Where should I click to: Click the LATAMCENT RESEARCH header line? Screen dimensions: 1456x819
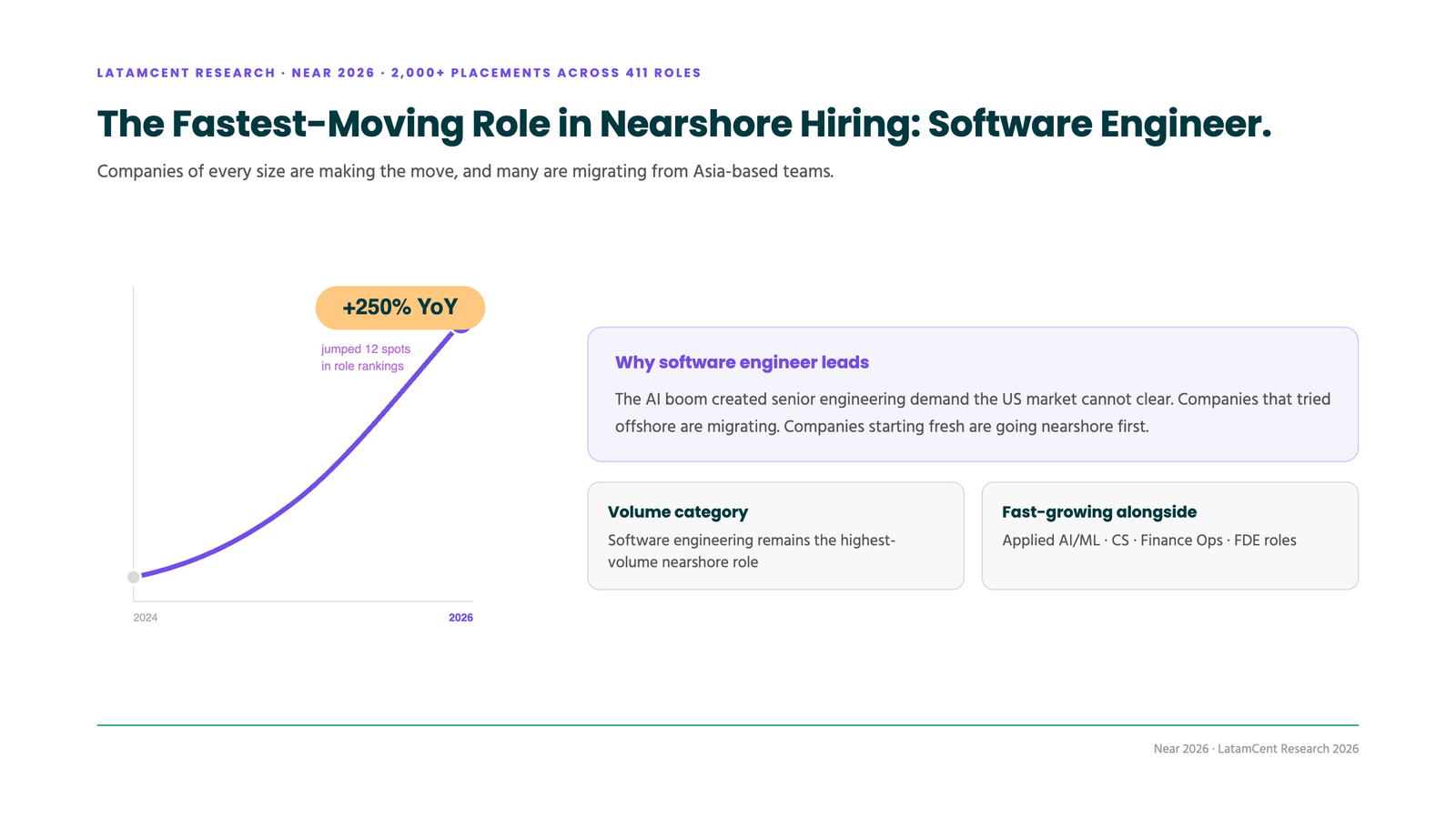click(x=399, y=73)
